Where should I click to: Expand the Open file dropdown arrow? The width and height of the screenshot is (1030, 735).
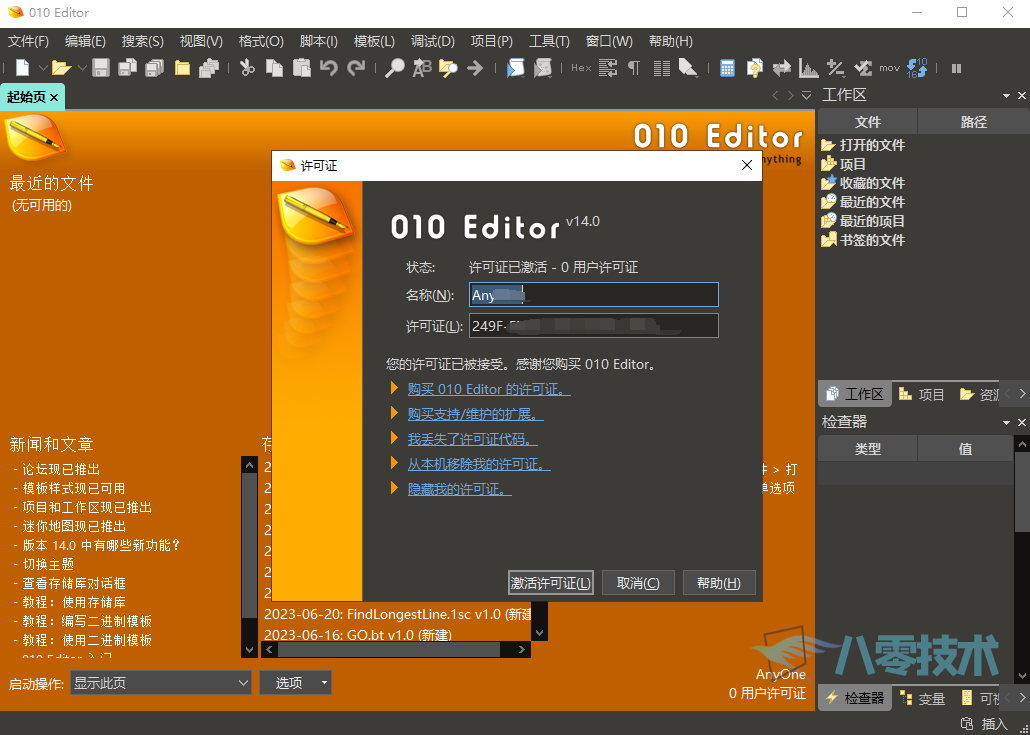tap(82, 68)
